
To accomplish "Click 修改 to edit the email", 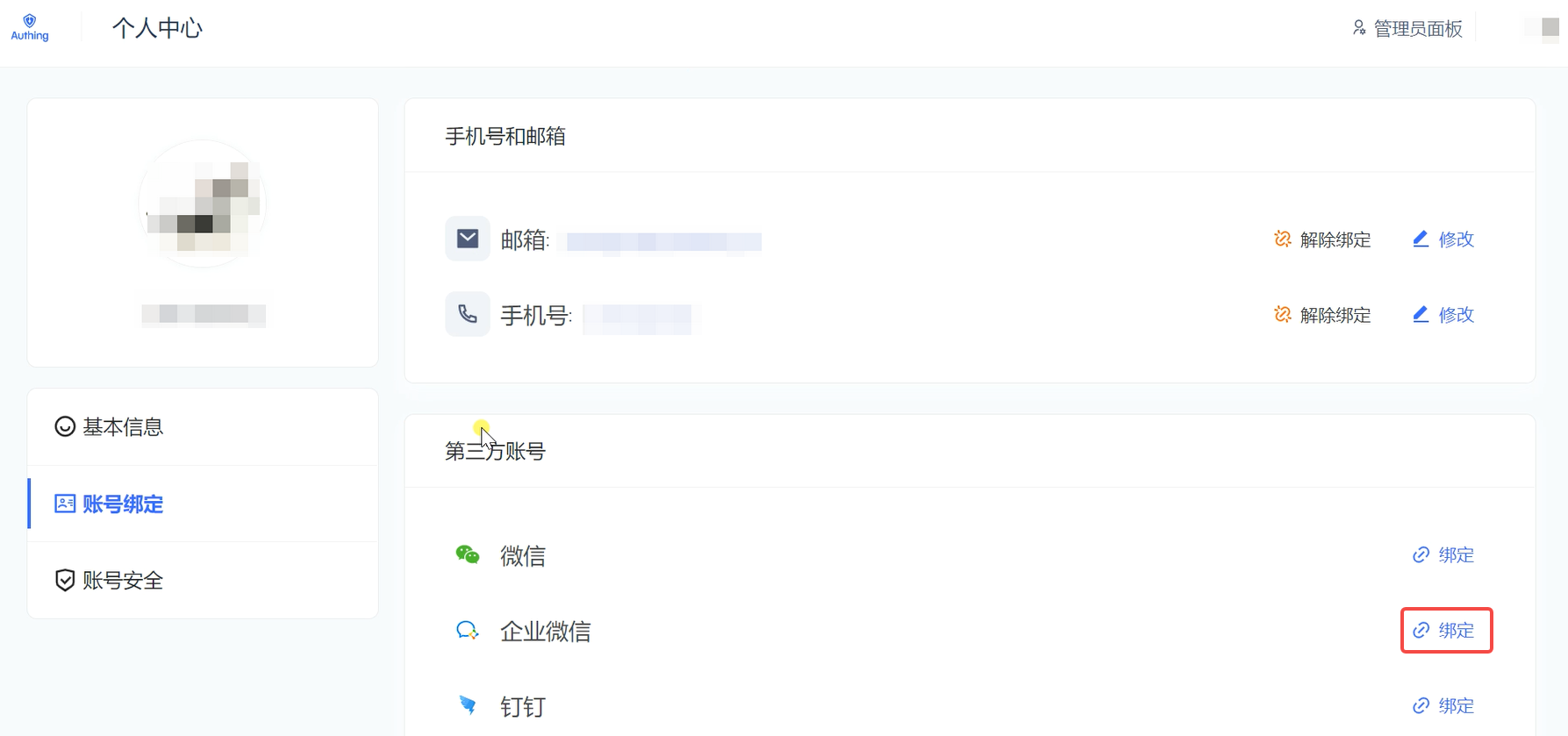I will pyautogui.click(x=1443, y=239).
